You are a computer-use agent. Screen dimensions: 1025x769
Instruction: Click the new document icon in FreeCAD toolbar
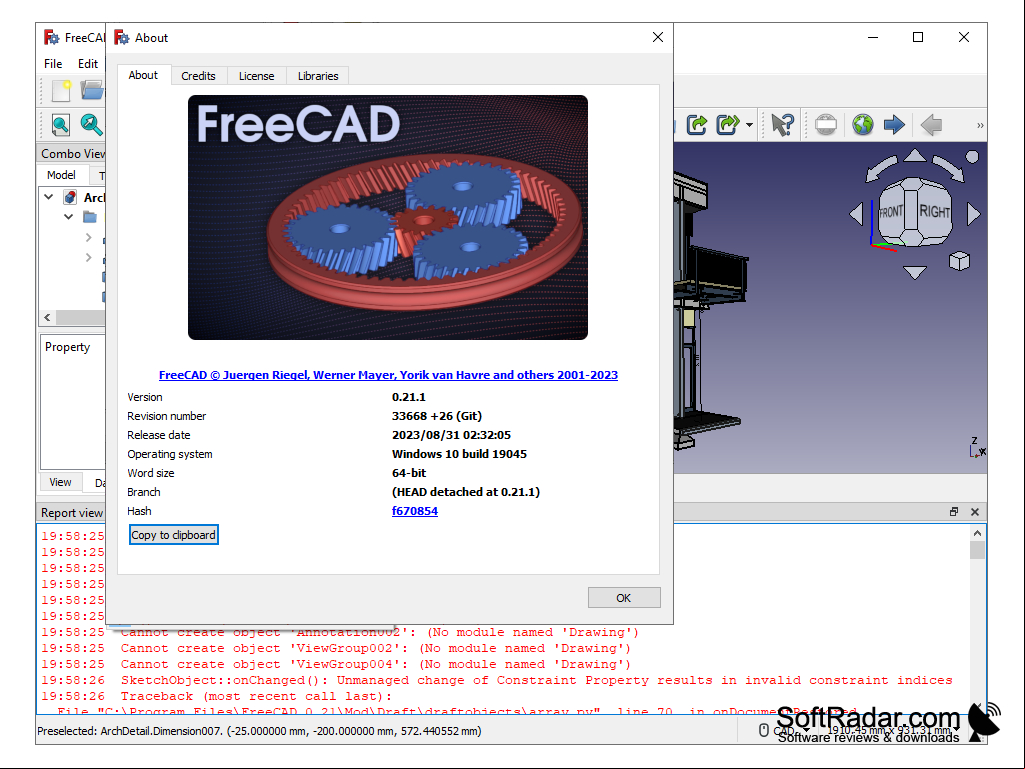pyautogui.click(x=61, y=90)
